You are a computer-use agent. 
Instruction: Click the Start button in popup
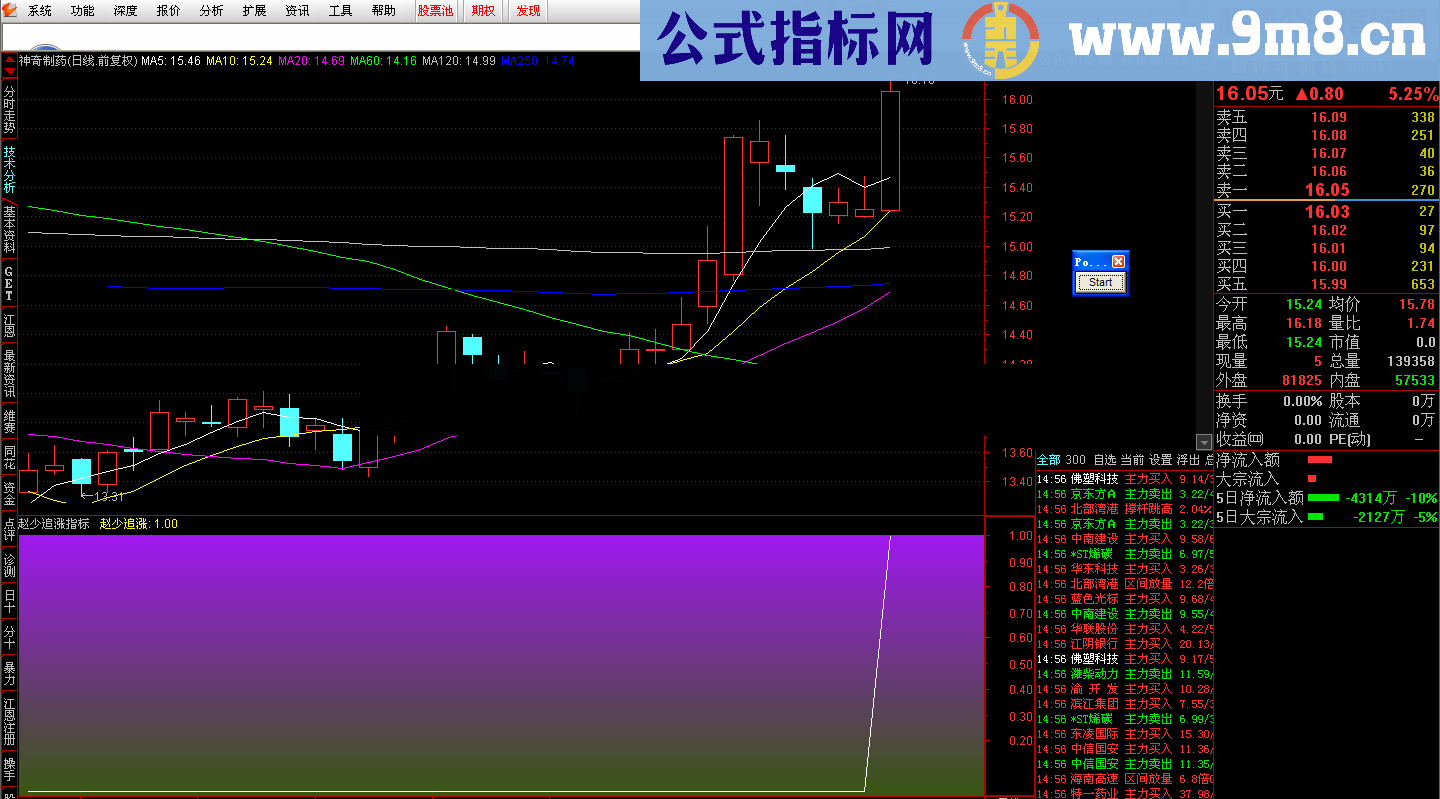pos(1100,282)
